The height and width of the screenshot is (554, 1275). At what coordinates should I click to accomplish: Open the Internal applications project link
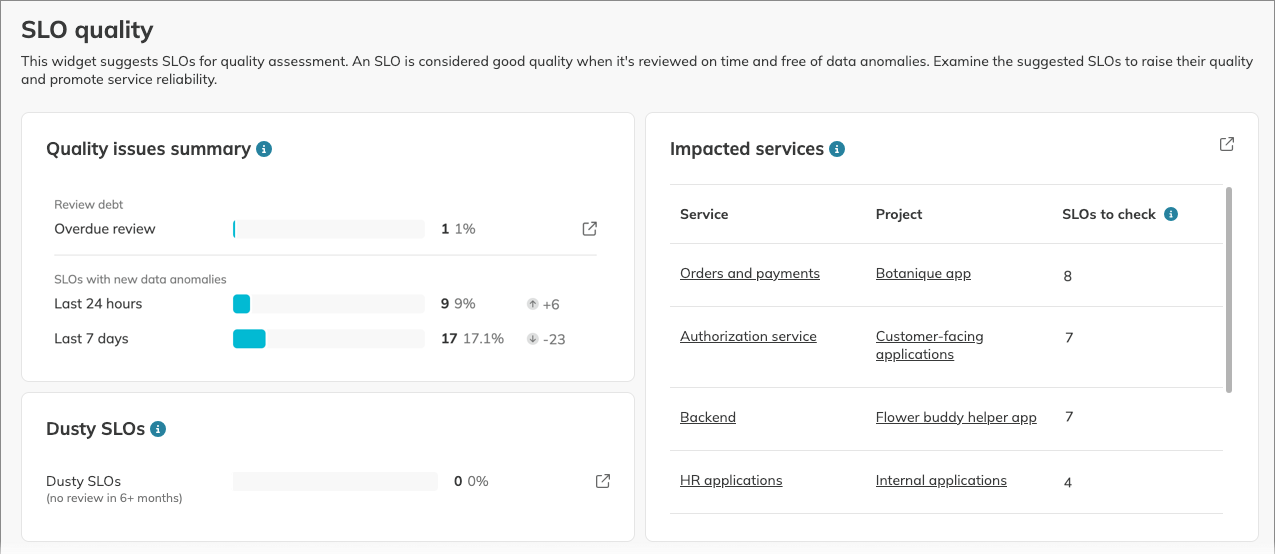[940, 480]
